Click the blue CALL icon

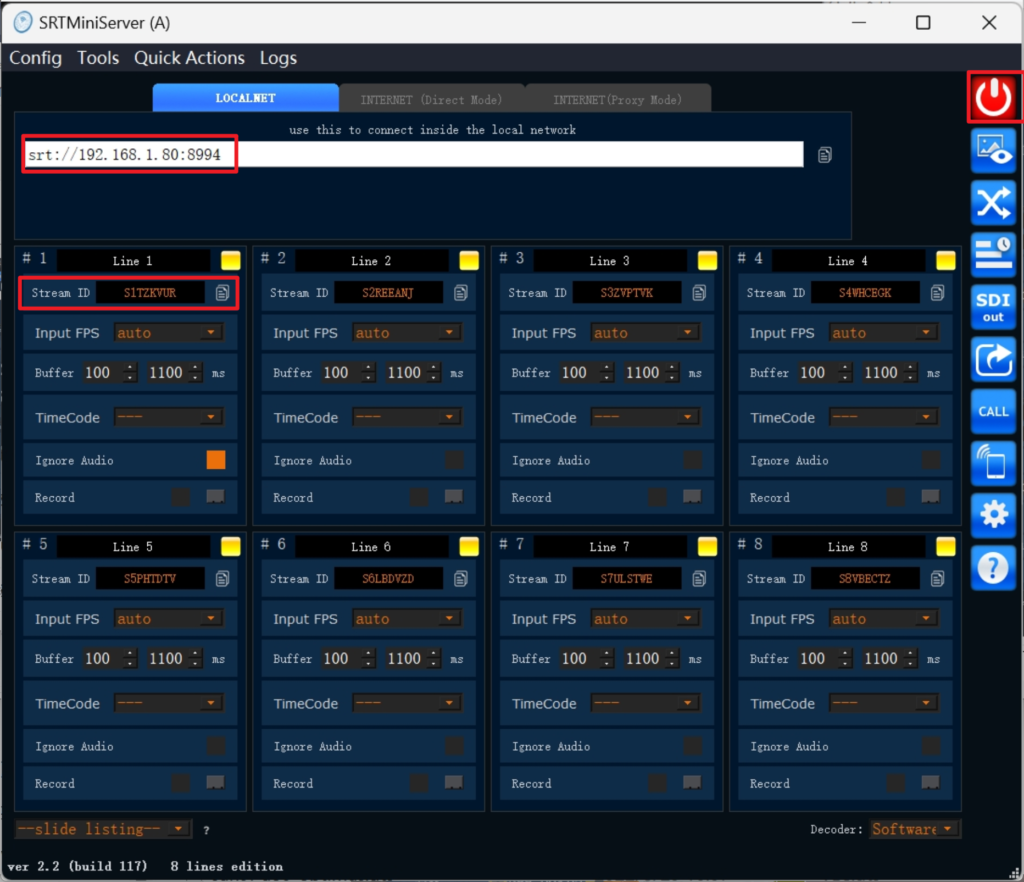(x=993, y=411)
